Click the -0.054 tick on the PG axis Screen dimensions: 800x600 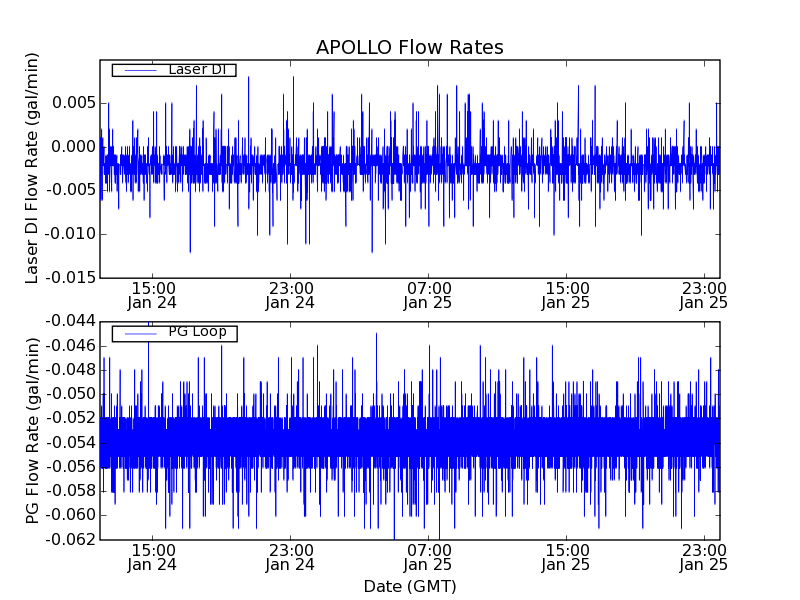71,443
